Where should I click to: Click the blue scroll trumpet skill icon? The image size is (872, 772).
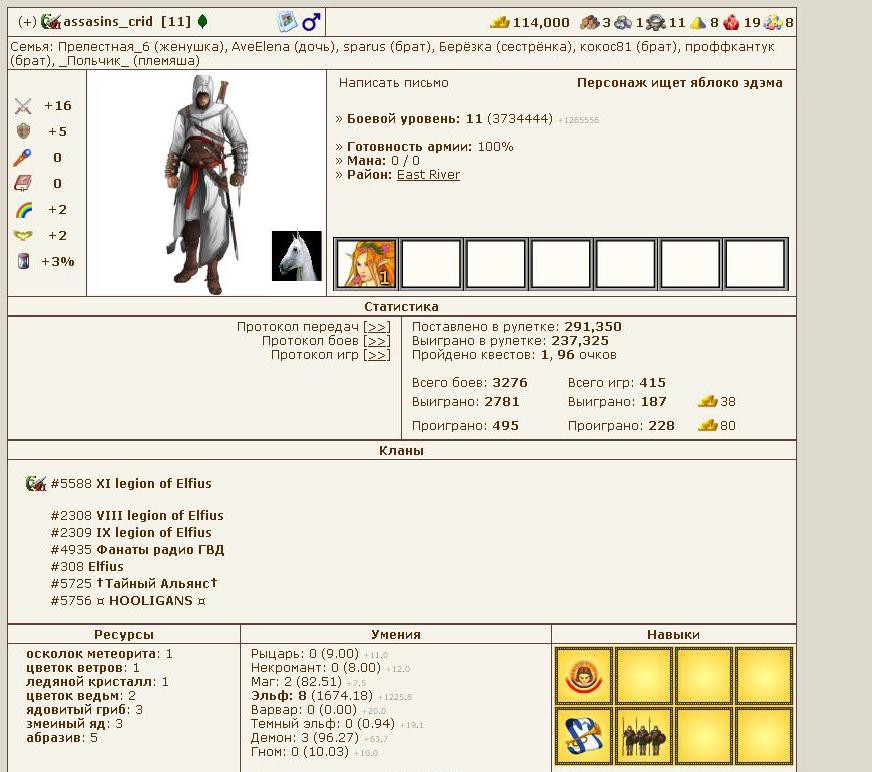583,736
